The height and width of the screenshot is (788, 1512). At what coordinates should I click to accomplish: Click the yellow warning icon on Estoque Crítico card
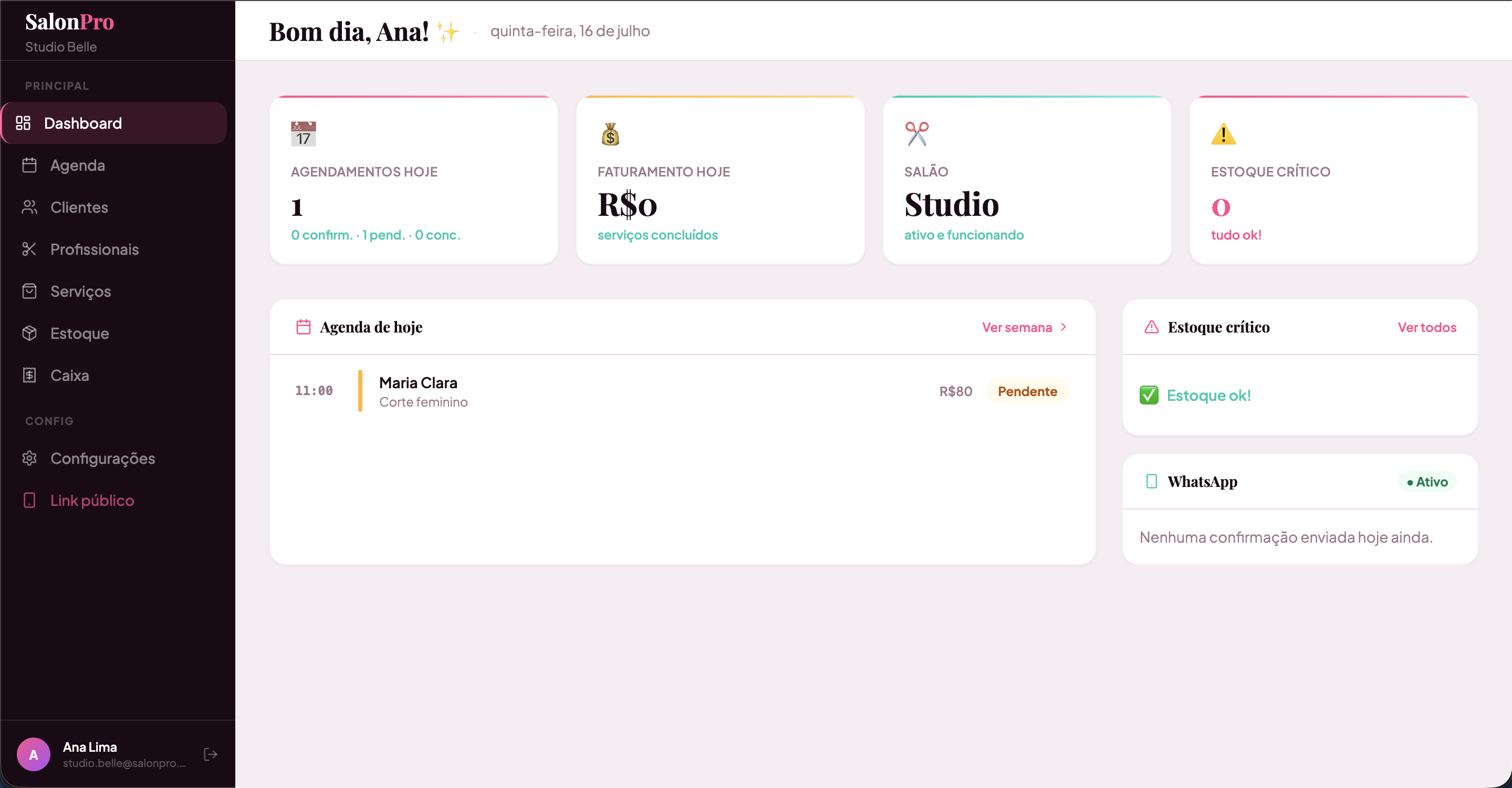pyautogui.click(x=1223, y=134)
